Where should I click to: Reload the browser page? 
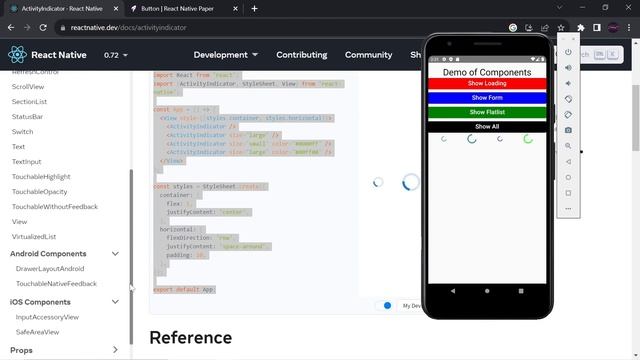tap(43, 27)
